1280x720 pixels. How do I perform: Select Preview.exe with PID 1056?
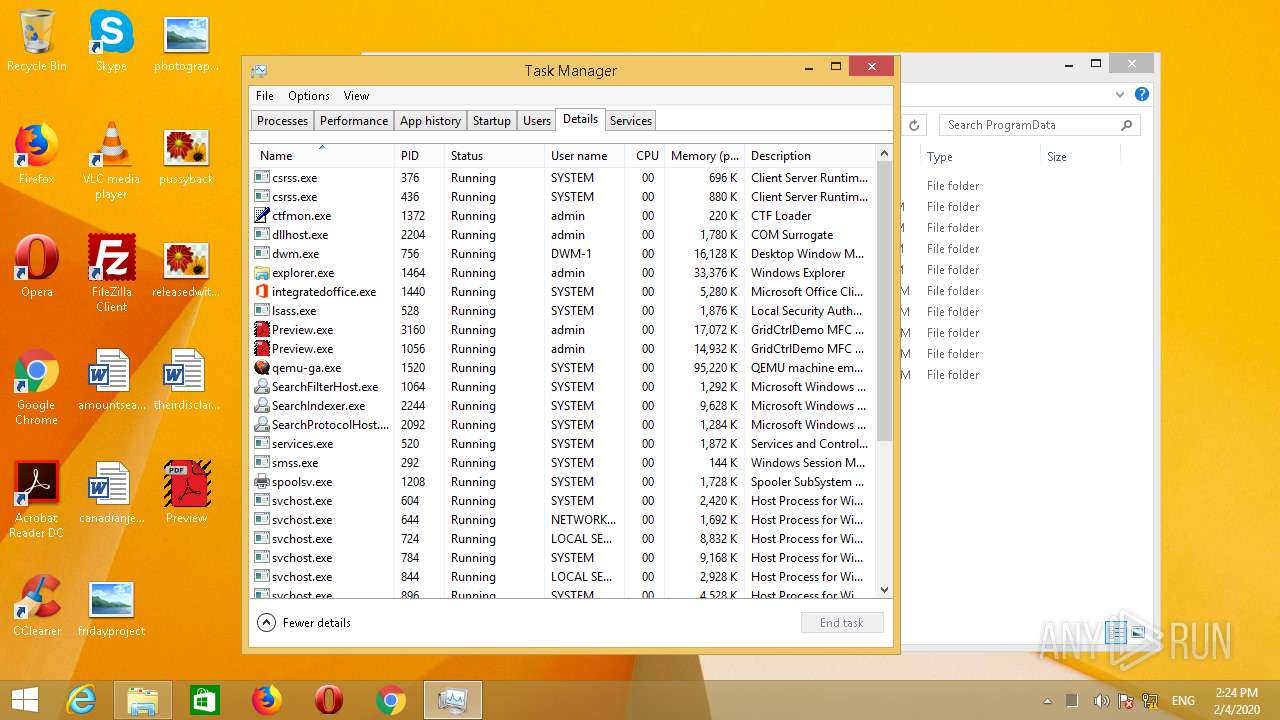point(563,349)
